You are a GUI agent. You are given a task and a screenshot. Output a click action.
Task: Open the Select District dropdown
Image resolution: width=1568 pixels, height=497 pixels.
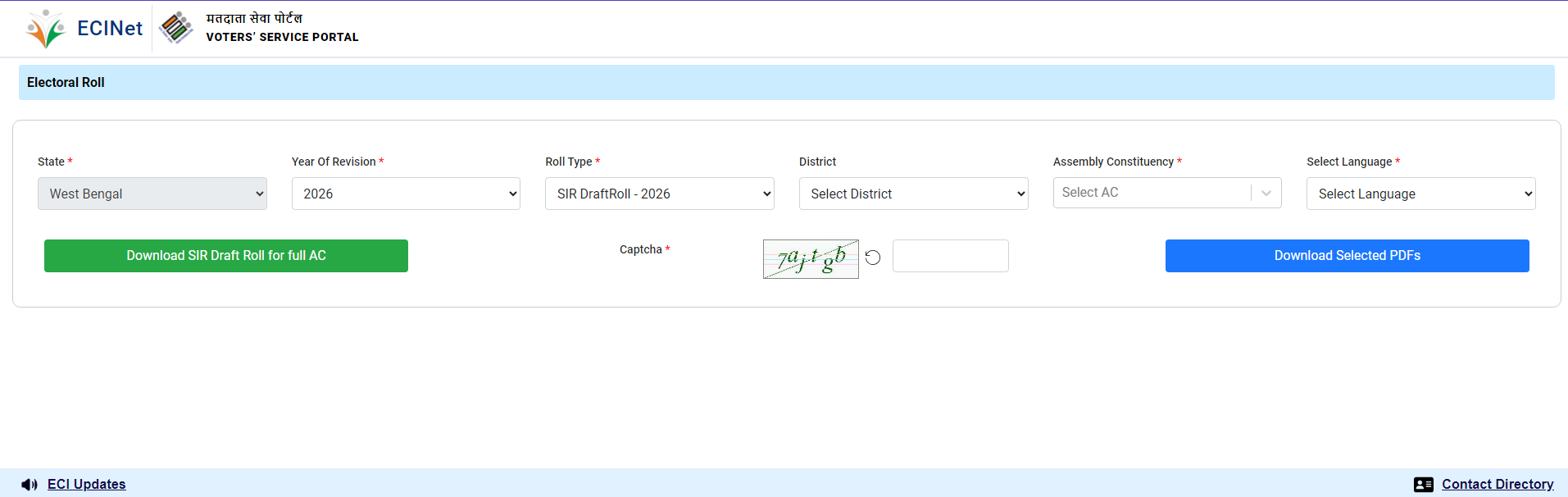(913, 194)
